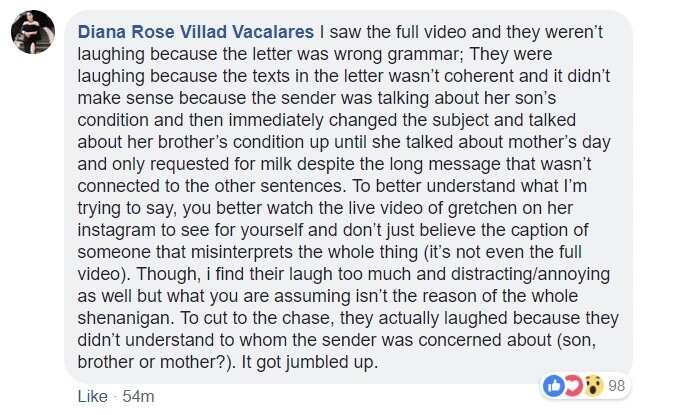Click the phrase 'To cut to the chase'

[257, 318]
